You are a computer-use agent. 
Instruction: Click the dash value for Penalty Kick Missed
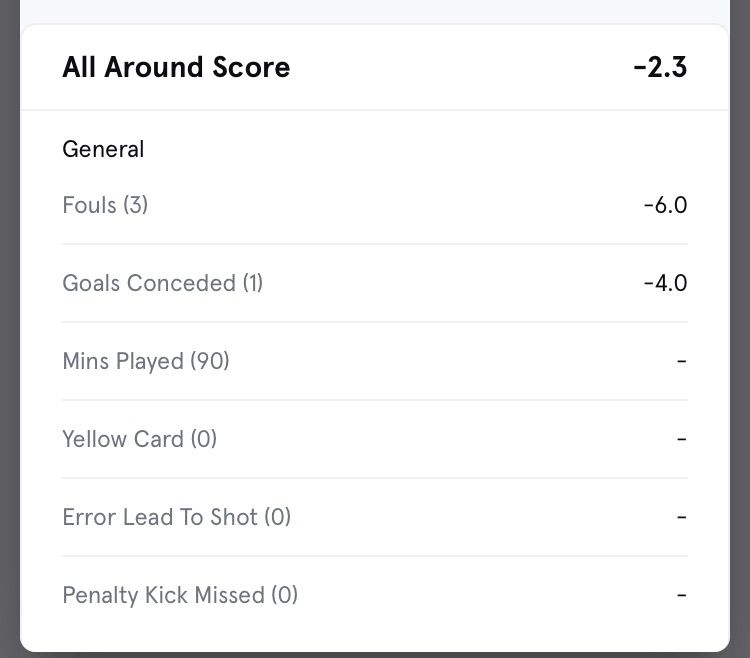[x=681, y=595]
